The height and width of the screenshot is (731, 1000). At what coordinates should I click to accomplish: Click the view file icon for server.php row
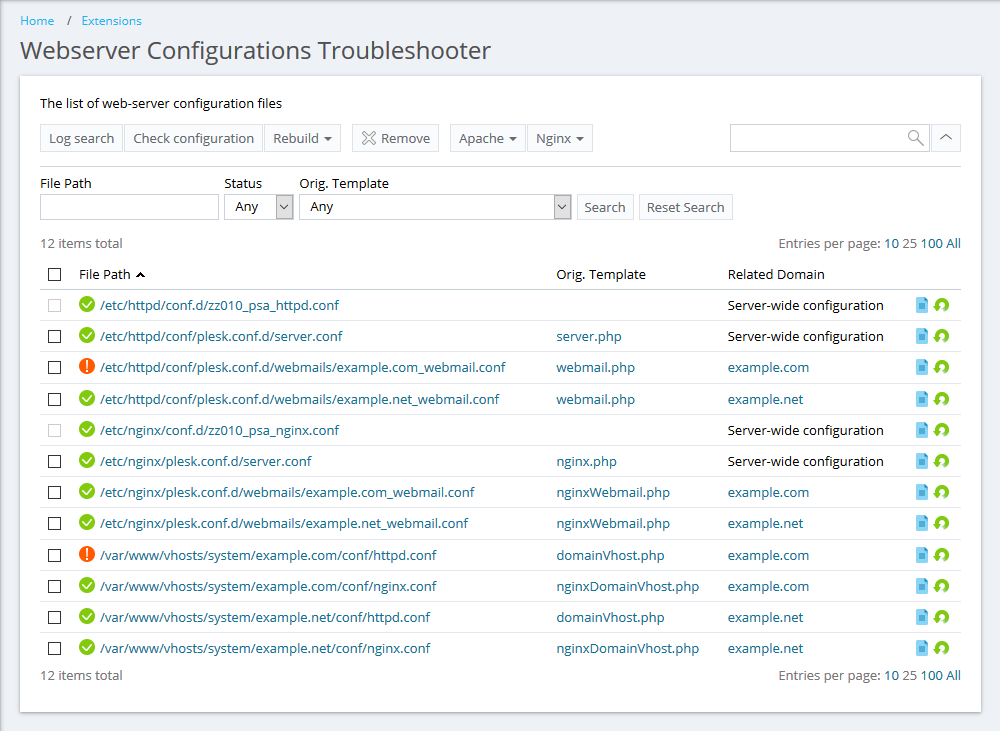pyautogui.click(x=922, y=337)
